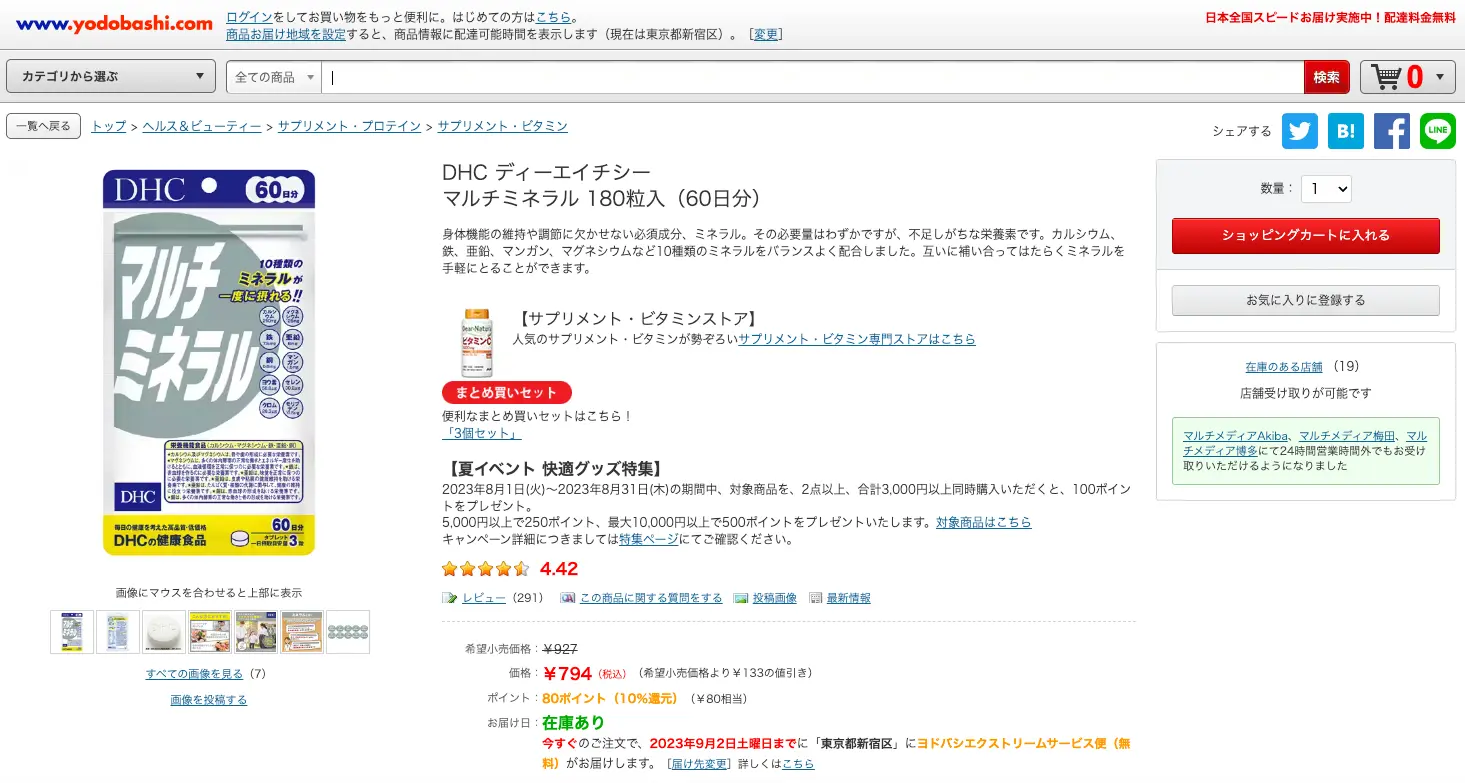Open この商品に関する質問をする link

click(x=651, y=598)
